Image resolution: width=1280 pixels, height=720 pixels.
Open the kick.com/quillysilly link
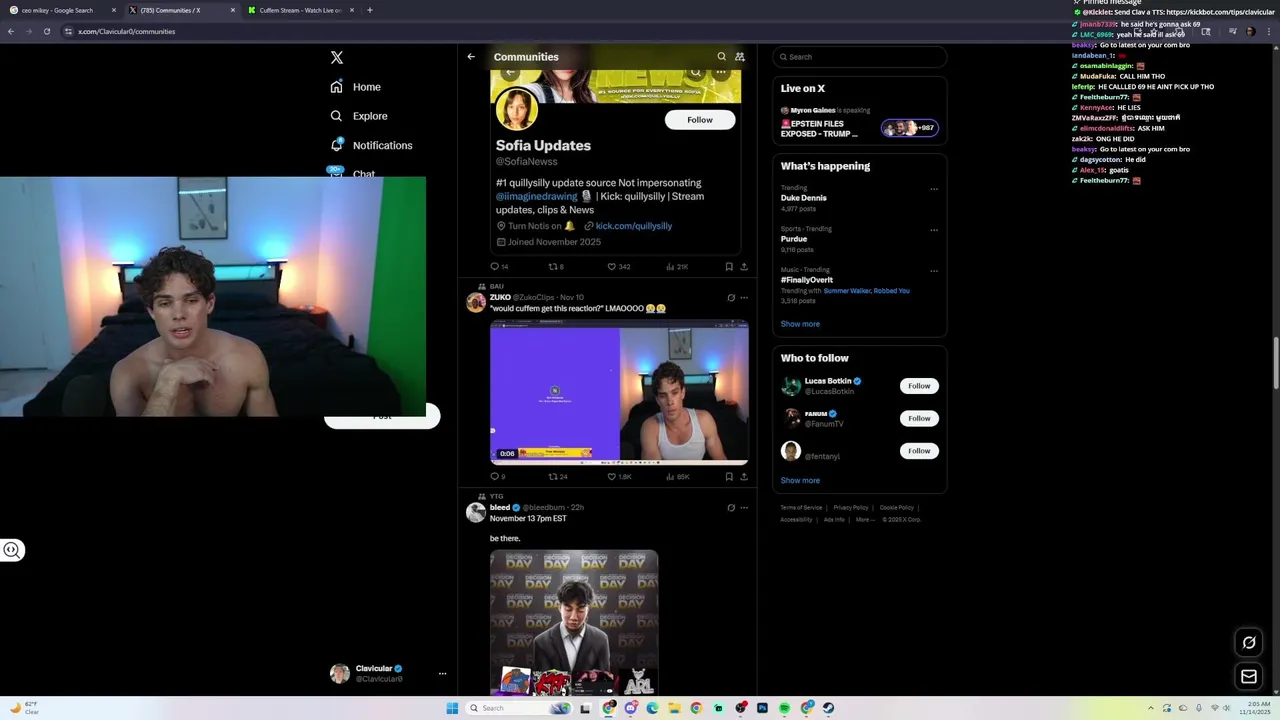(633, 226)
